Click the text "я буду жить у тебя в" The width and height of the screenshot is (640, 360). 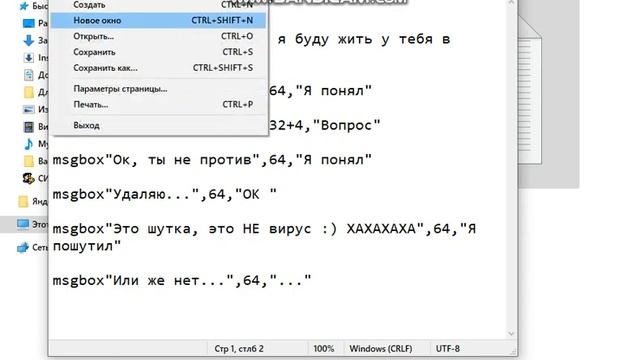(364, 40)
